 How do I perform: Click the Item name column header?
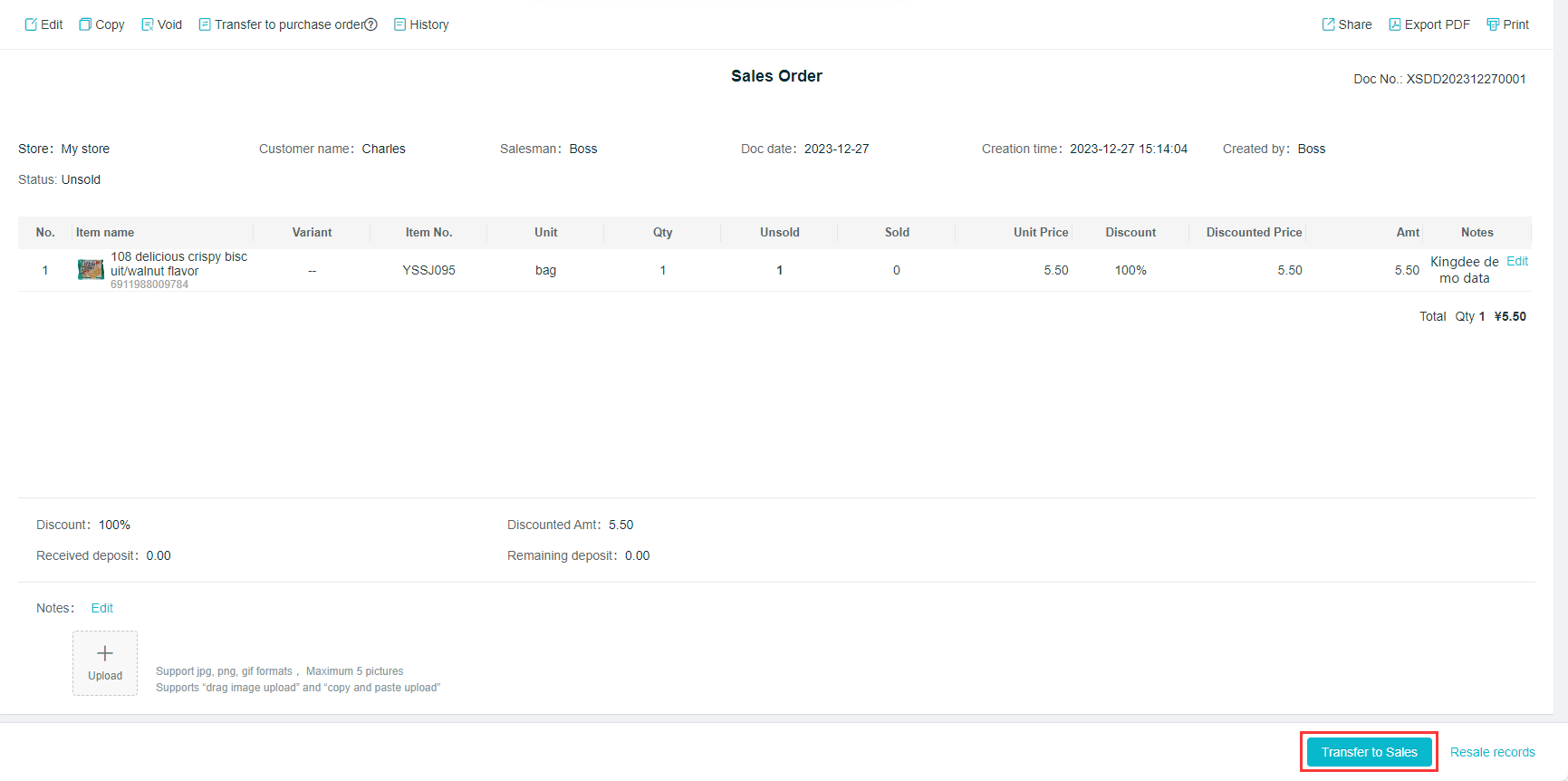click(105, 233)
